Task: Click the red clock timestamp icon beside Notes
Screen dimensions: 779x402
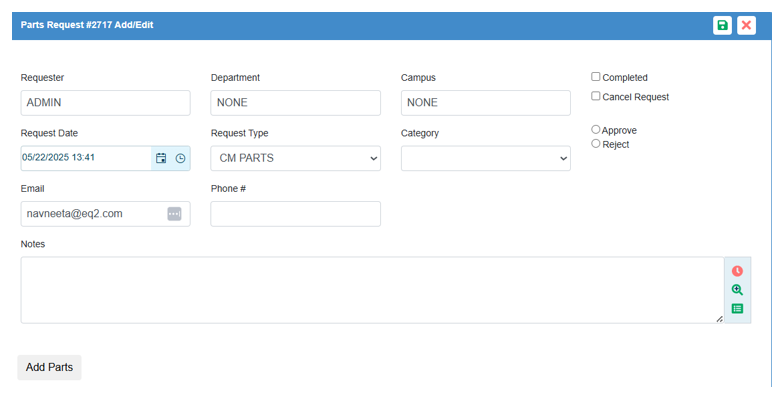Action: click(x=737, y=271)
